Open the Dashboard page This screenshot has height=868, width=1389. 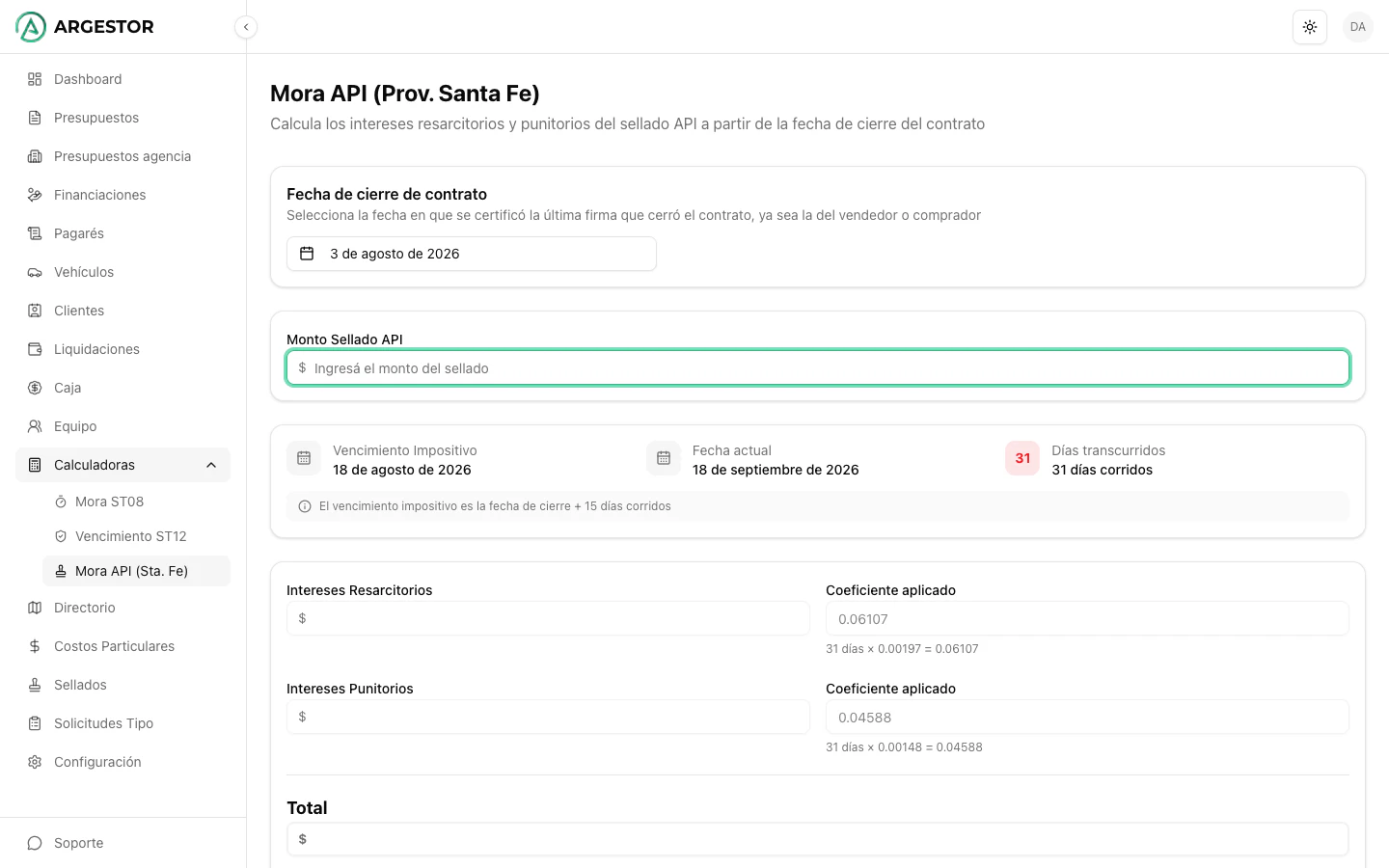(x=123, y=79)
